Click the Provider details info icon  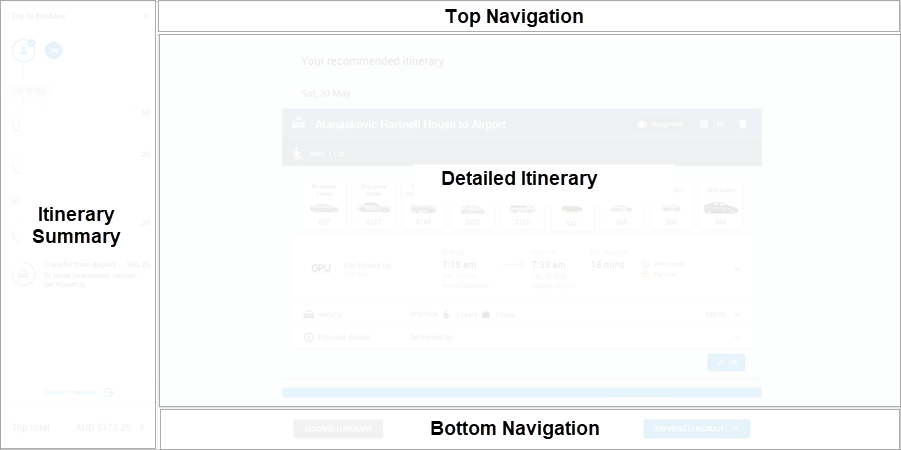pos(309,337)
